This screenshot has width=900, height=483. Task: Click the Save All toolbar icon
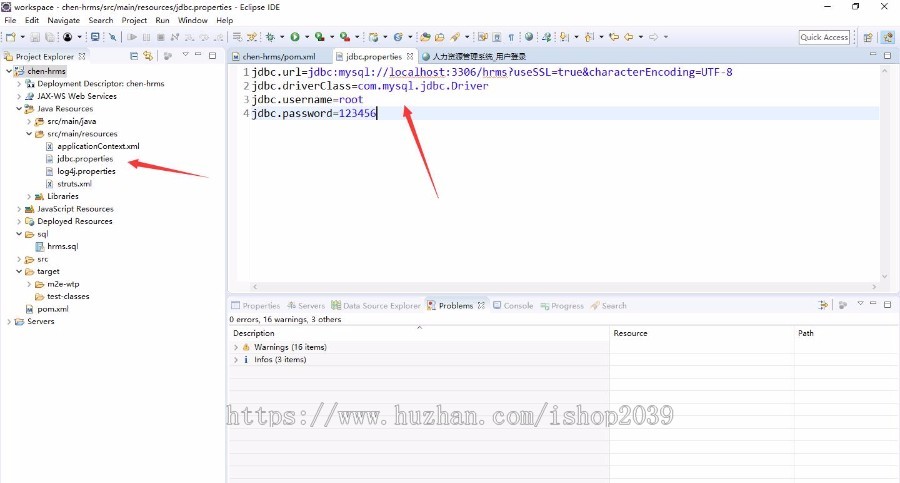coord(50,37)
